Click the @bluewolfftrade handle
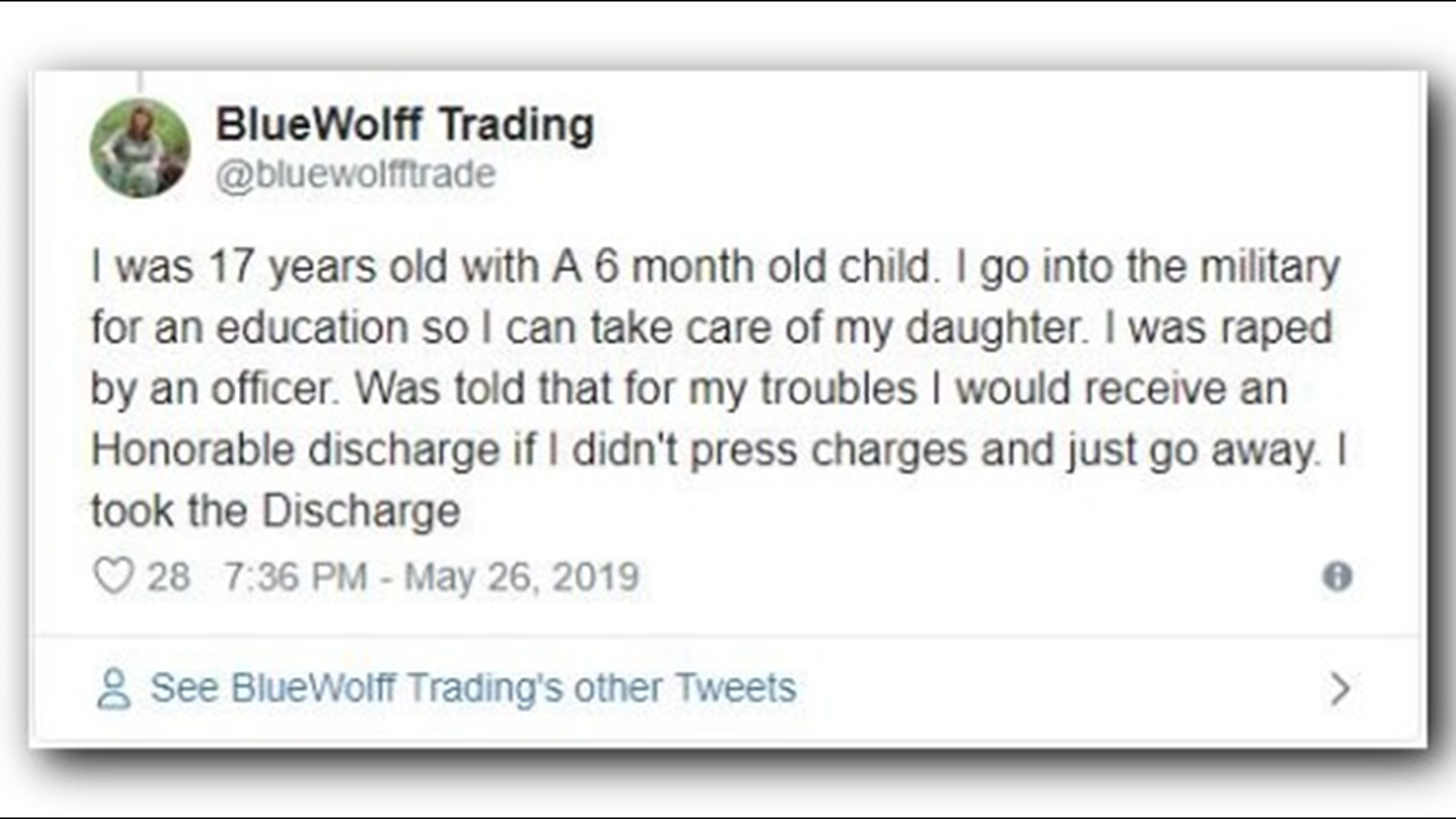Screen dimensions: 1456x819 356,174
